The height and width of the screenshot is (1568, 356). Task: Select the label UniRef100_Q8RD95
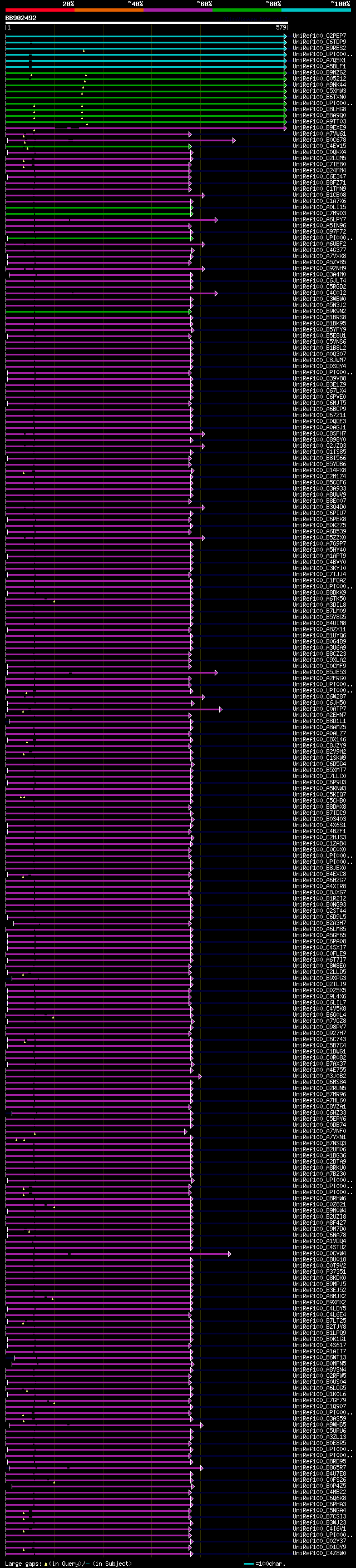[x=319, y=1461]
